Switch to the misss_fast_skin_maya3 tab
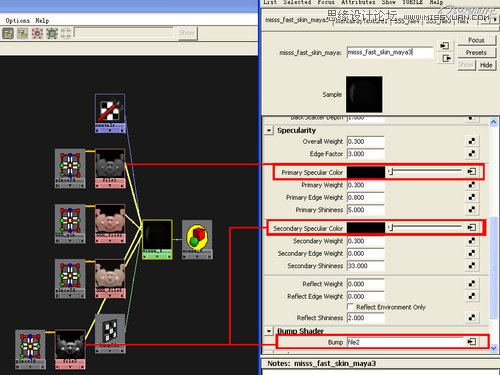Image resolution: width=500 pixels, height=375 pixels. coord(296,20)
